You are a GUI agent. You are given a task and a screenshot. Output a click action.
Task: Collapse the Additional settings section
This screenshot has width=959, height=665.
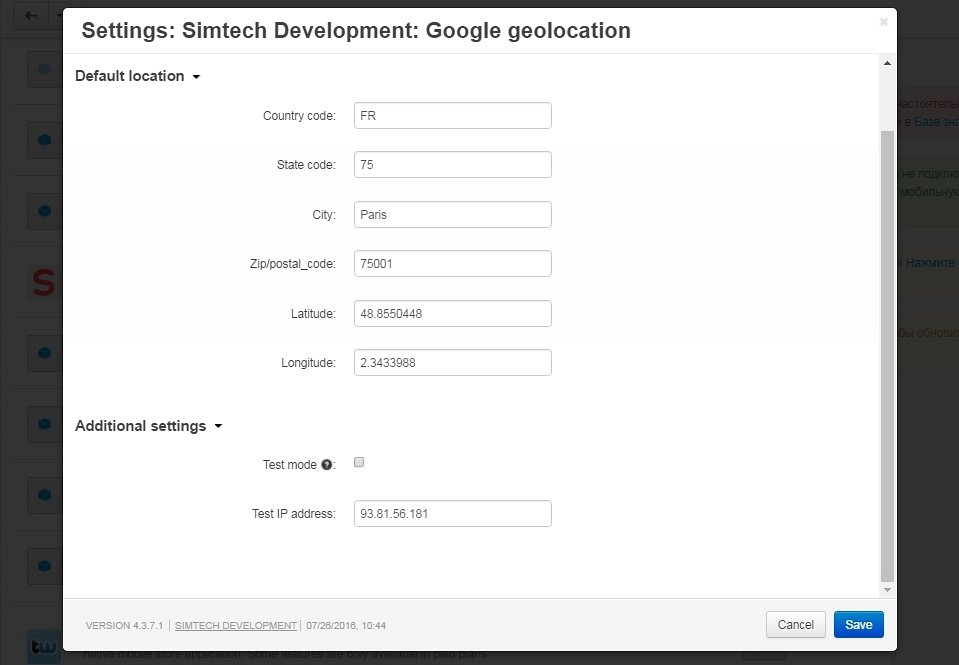(x=149, y=426)
